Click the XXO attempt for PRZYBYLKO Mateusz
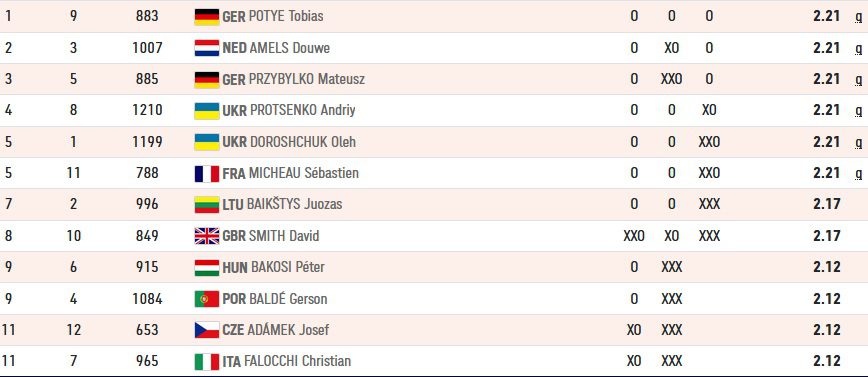This screenshot has width=868, height=377. 671,79
